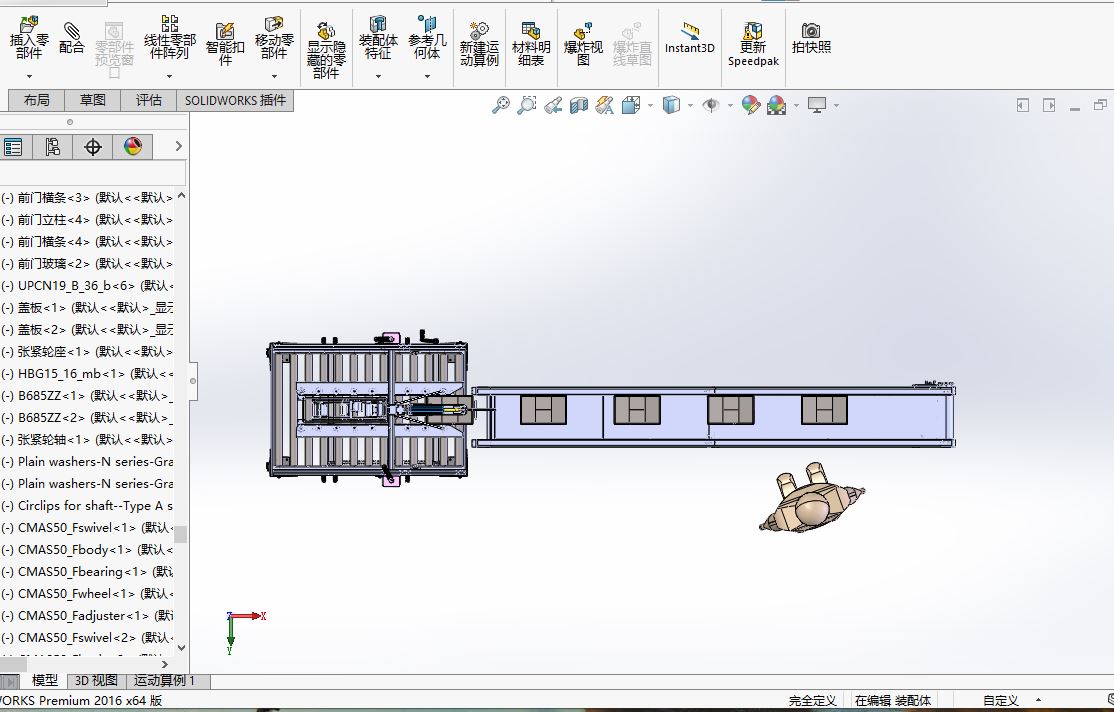Open FeatureManager design tree tab
The image size is (1114, 712).
tap(13, 147)
